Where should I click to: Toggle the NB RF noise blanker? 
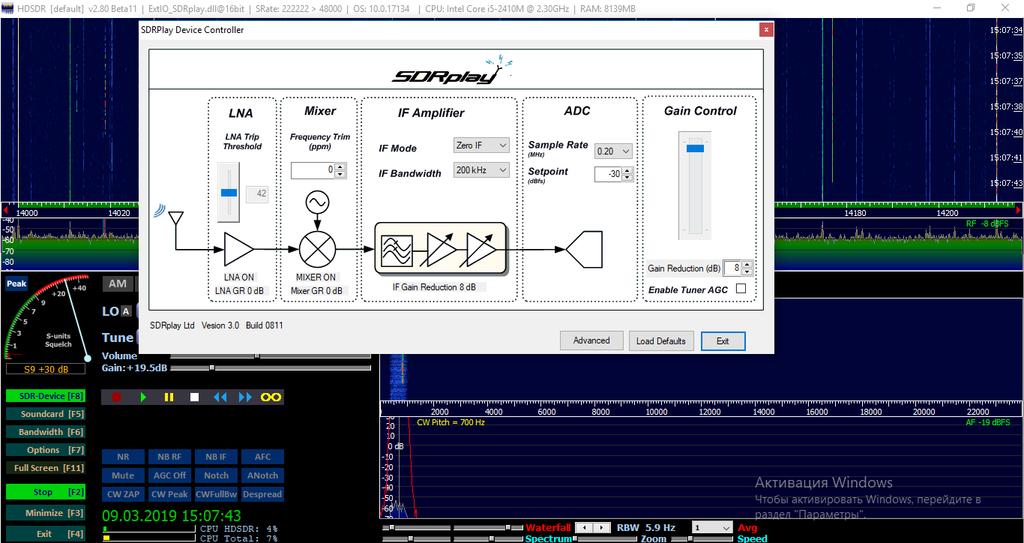[169, 457]
